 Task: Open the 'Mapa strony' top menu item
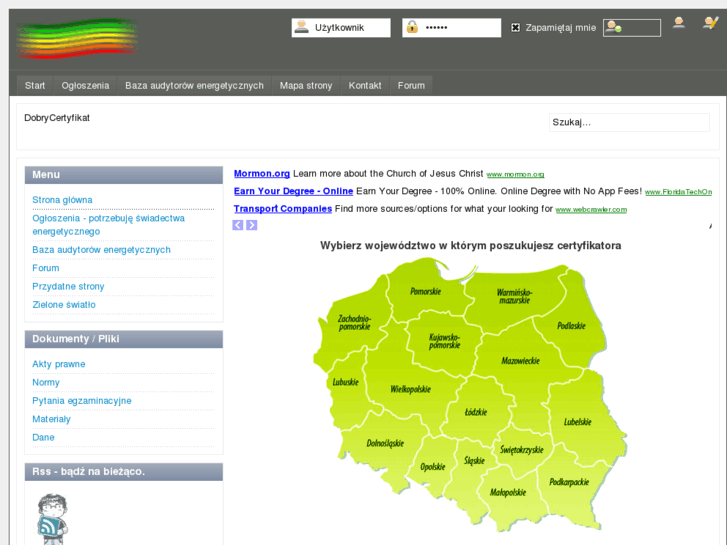coord(306,86)
